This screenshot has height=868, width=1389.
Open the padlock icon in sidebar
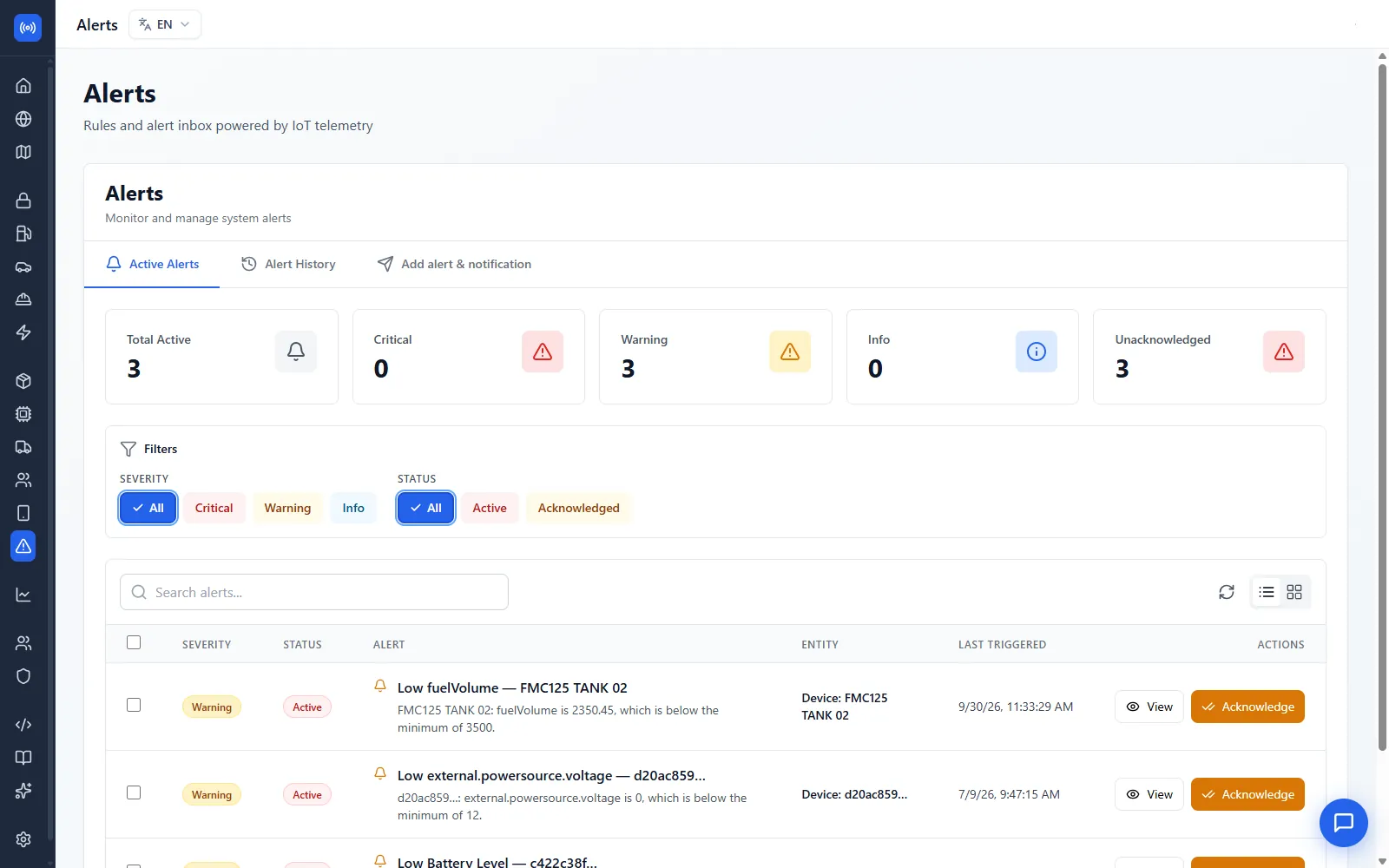pyautogui.click(x=23, y=201)
